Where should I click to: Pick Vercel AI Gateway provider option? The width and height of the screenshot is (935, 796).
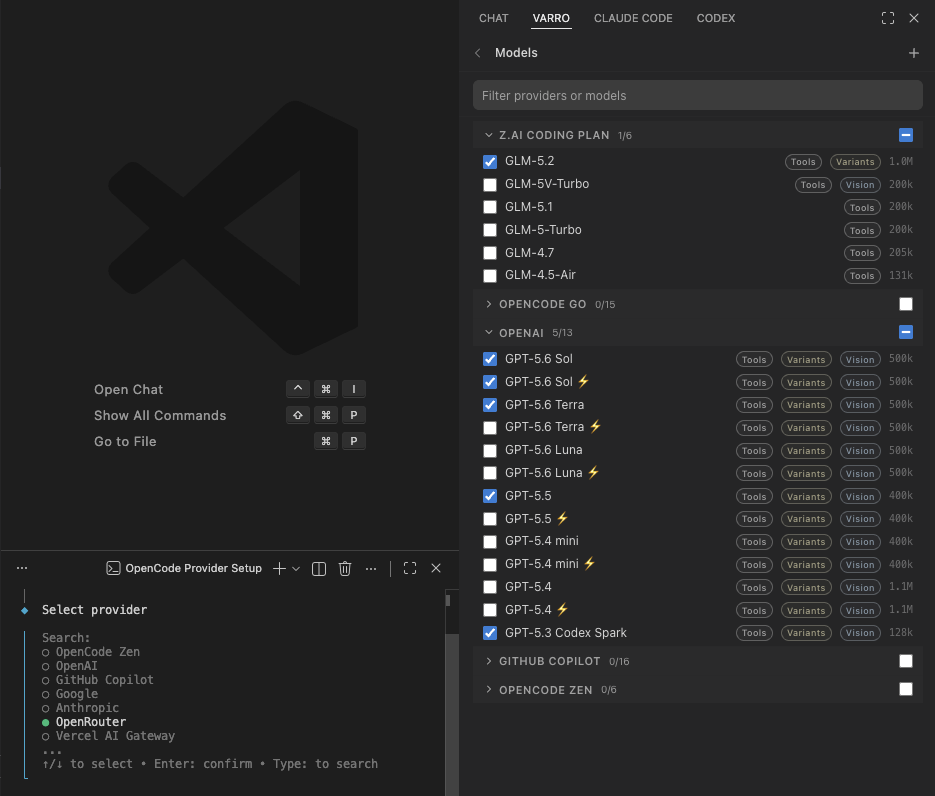click(x=115, y=736)
